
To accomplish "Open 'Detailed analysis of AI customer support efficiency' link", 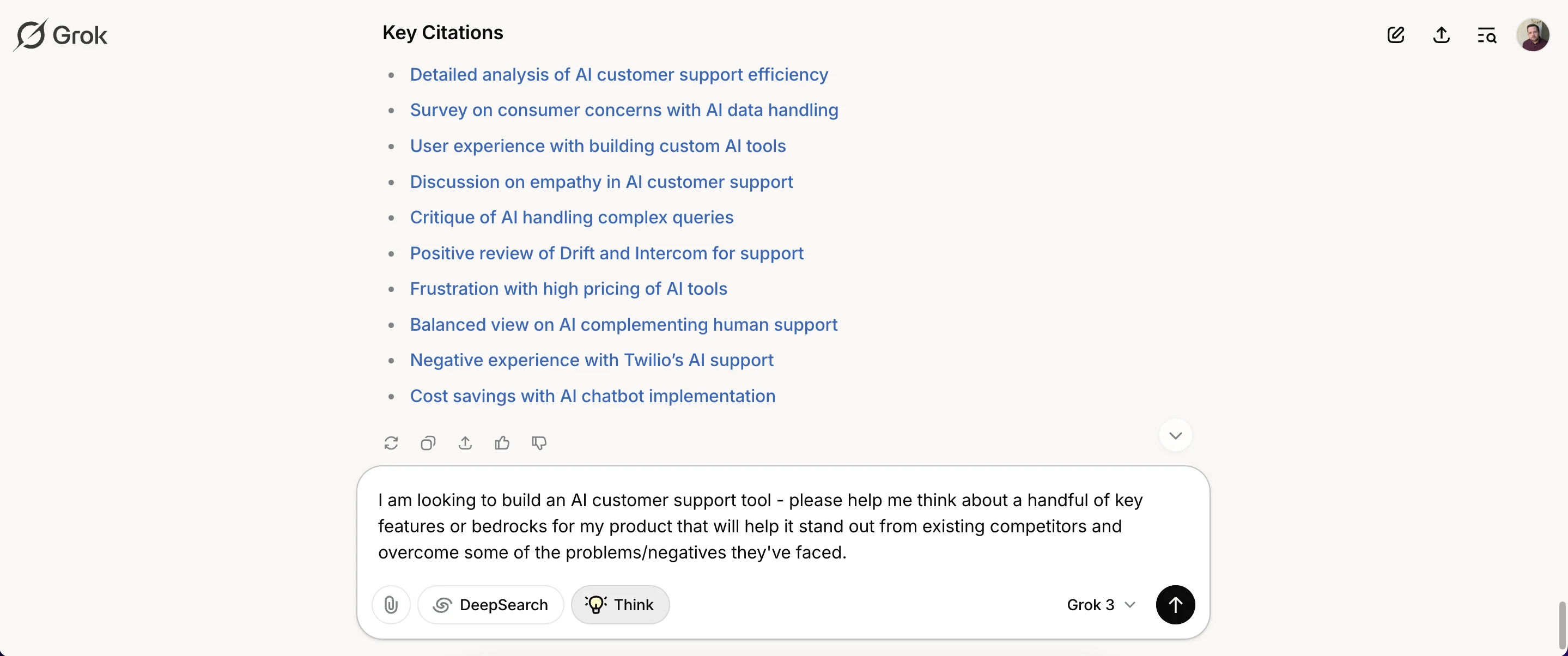I will (618, 74).
